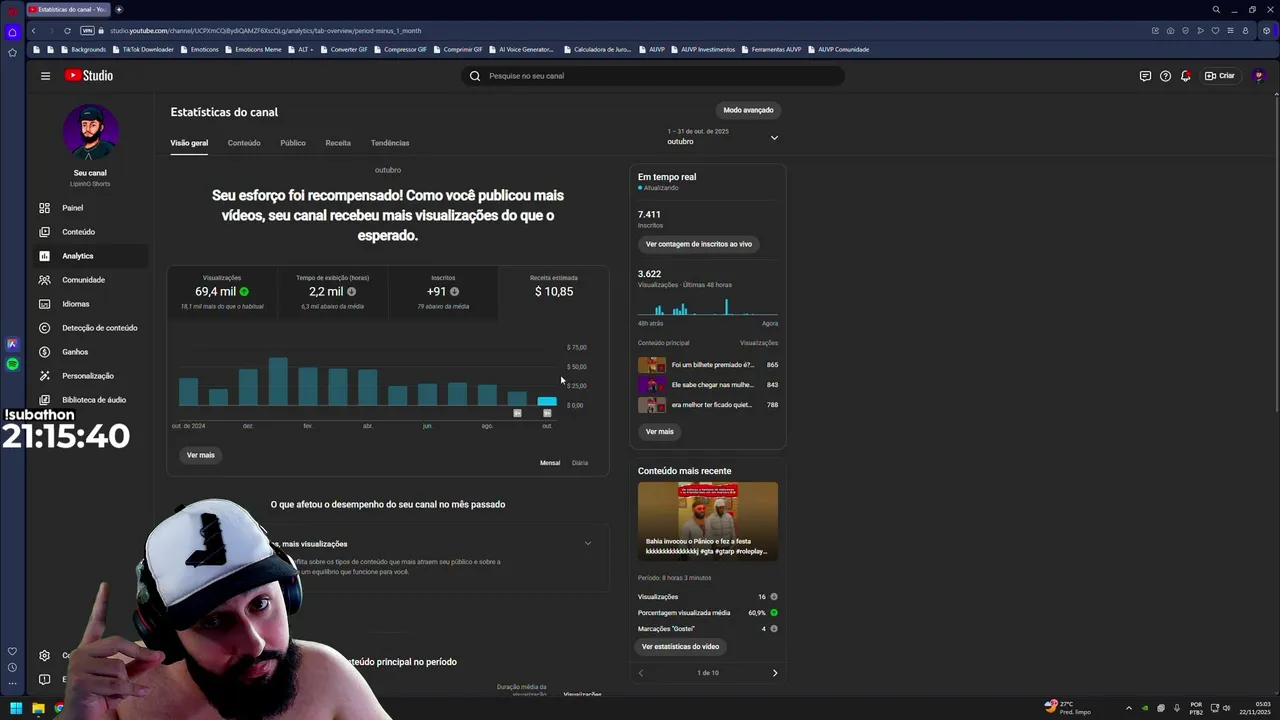Viewport: 1280px width, 720px height.
Task: Expand the 'mais visualizações' insight card
Action: coord(587,544)
